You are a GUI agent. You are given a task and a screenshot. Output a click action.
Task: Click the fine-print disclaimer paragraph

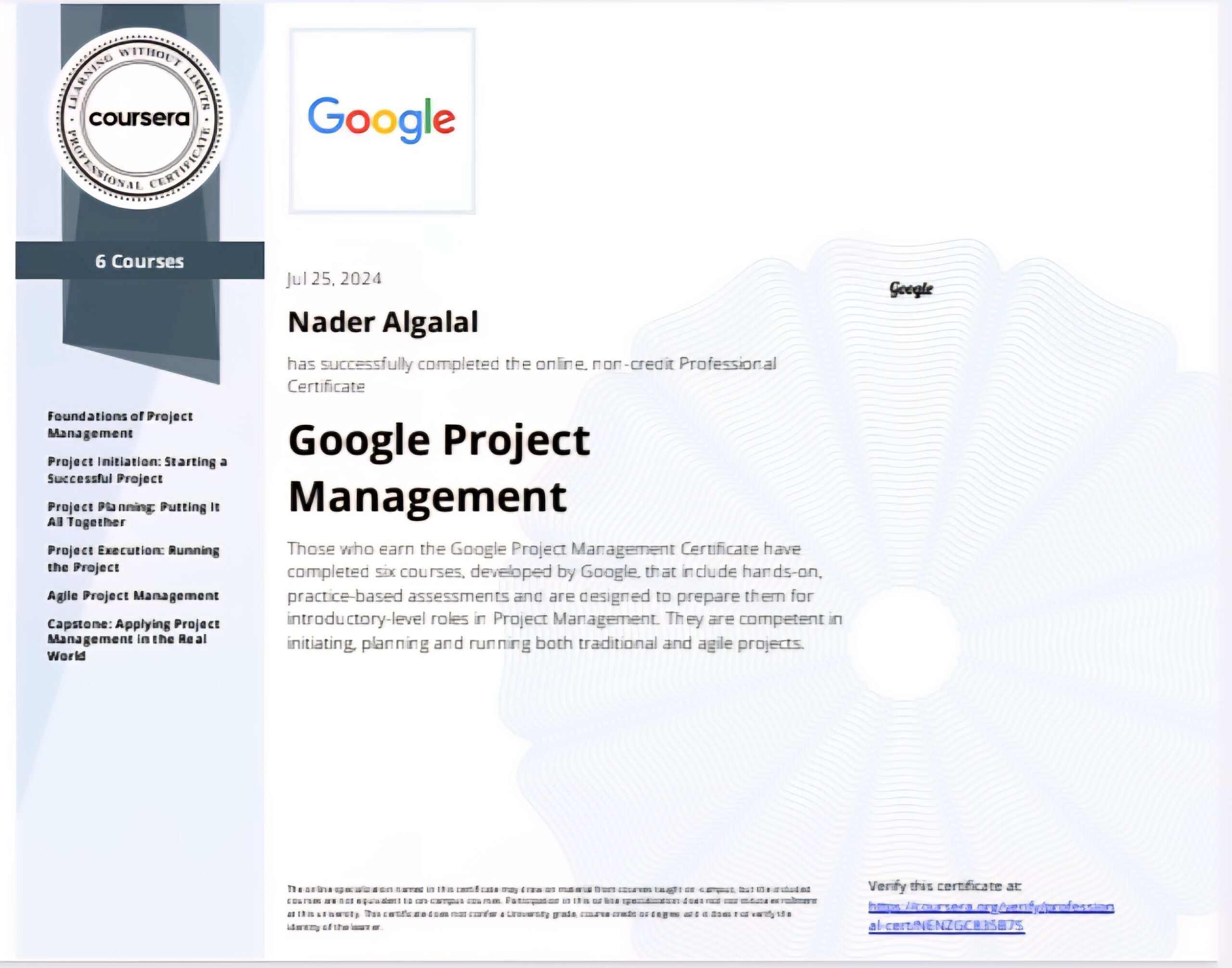pyautogui.click(x=552, y=908)
